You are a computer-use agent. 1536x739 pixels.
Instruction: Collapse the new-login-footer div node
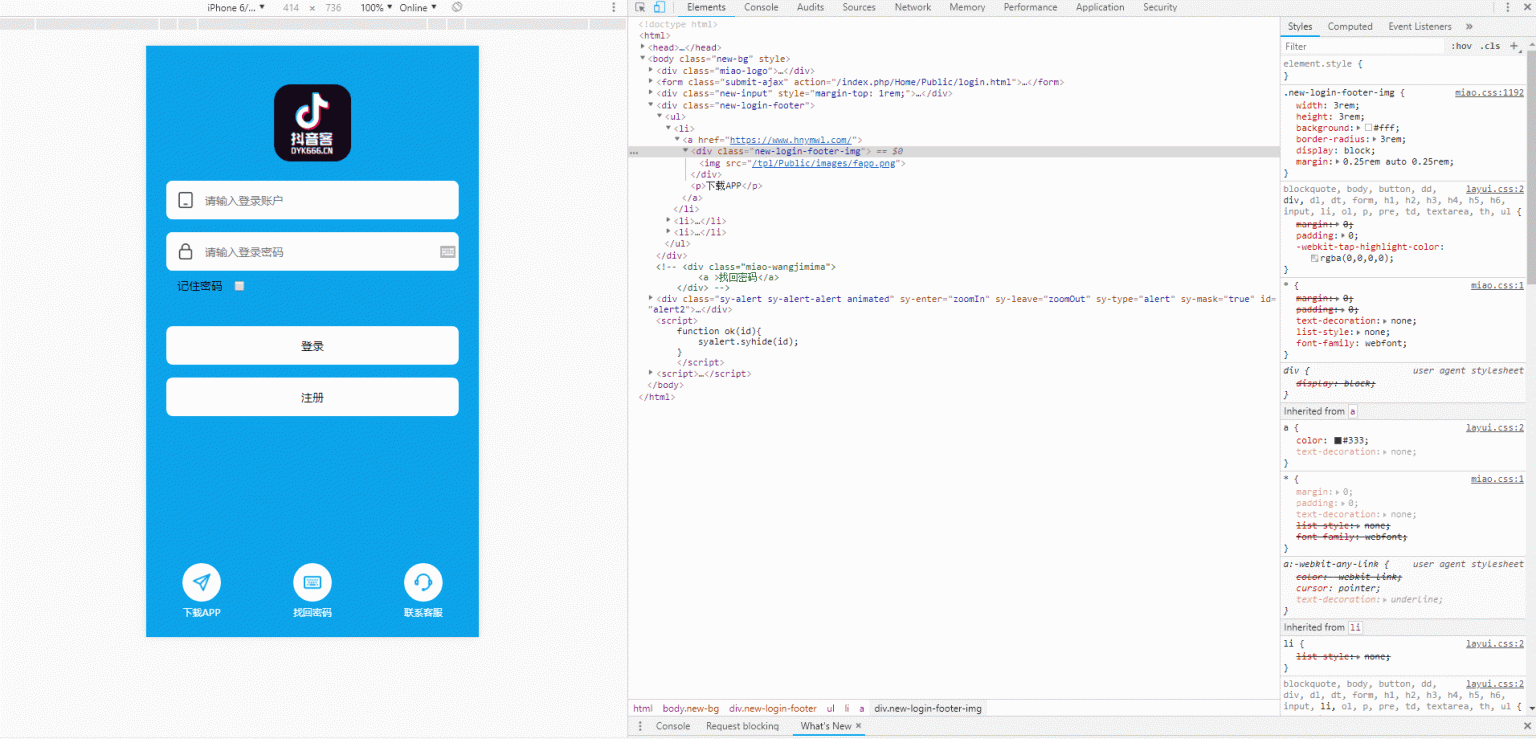tap(651, 105)
